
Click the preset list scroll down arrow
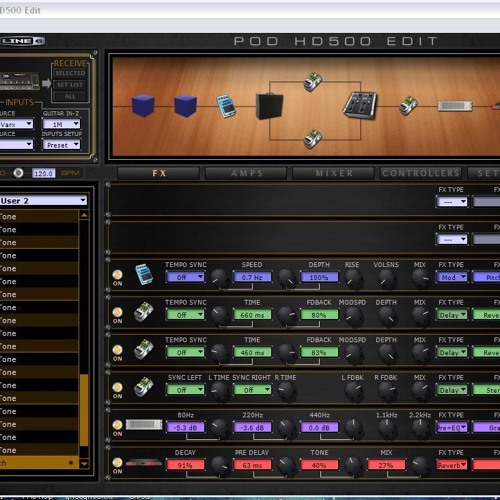[84, 464]
